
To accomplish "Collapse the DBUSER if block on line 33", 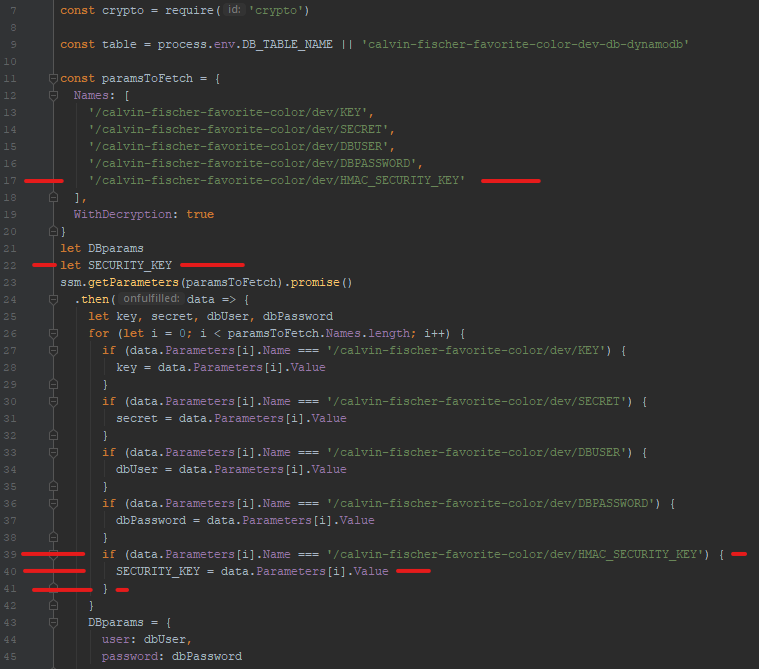I will coord(53,453).
